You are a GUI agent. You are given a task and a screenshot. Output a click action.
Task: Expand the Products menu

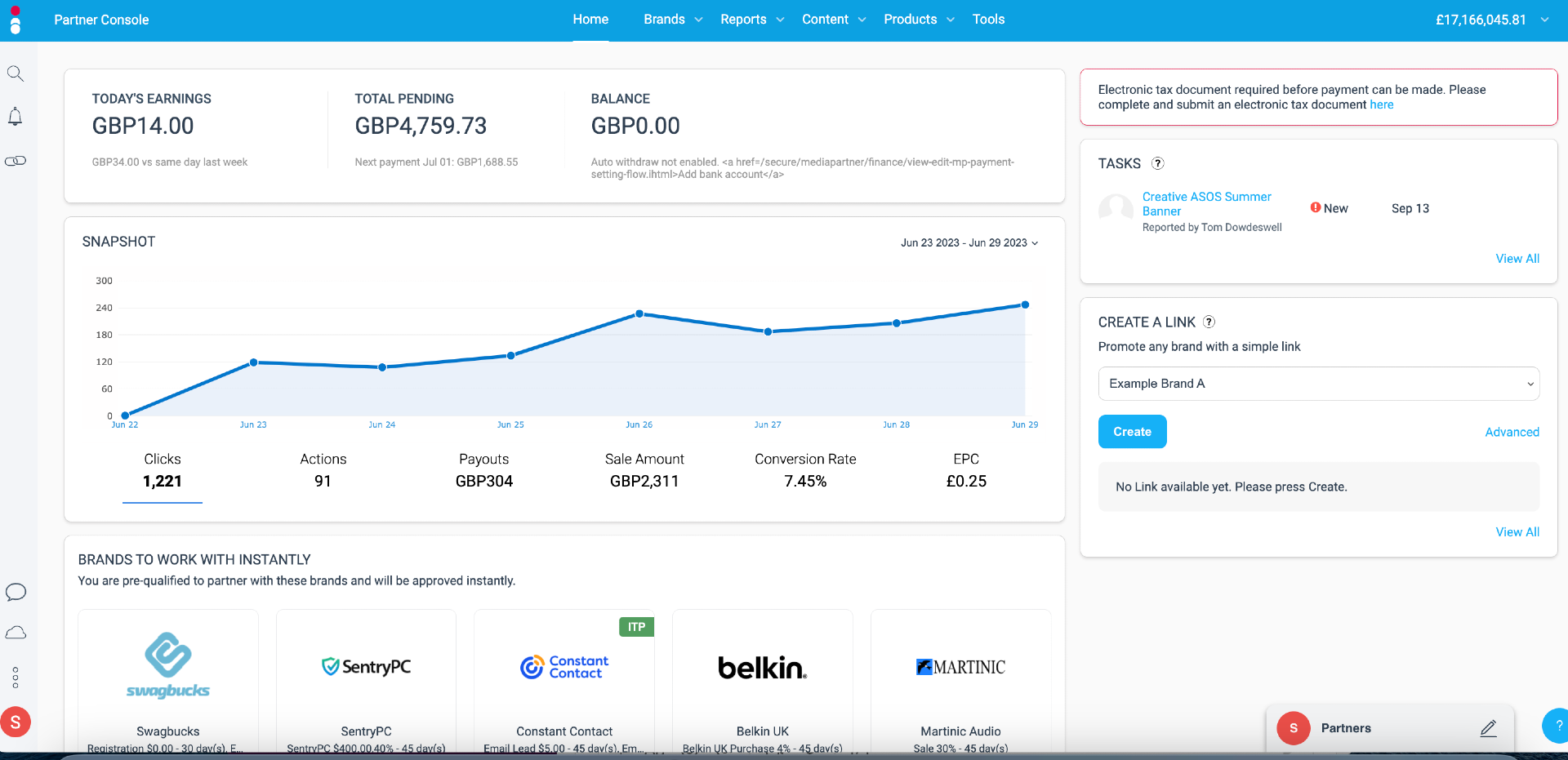pos(919,20)
